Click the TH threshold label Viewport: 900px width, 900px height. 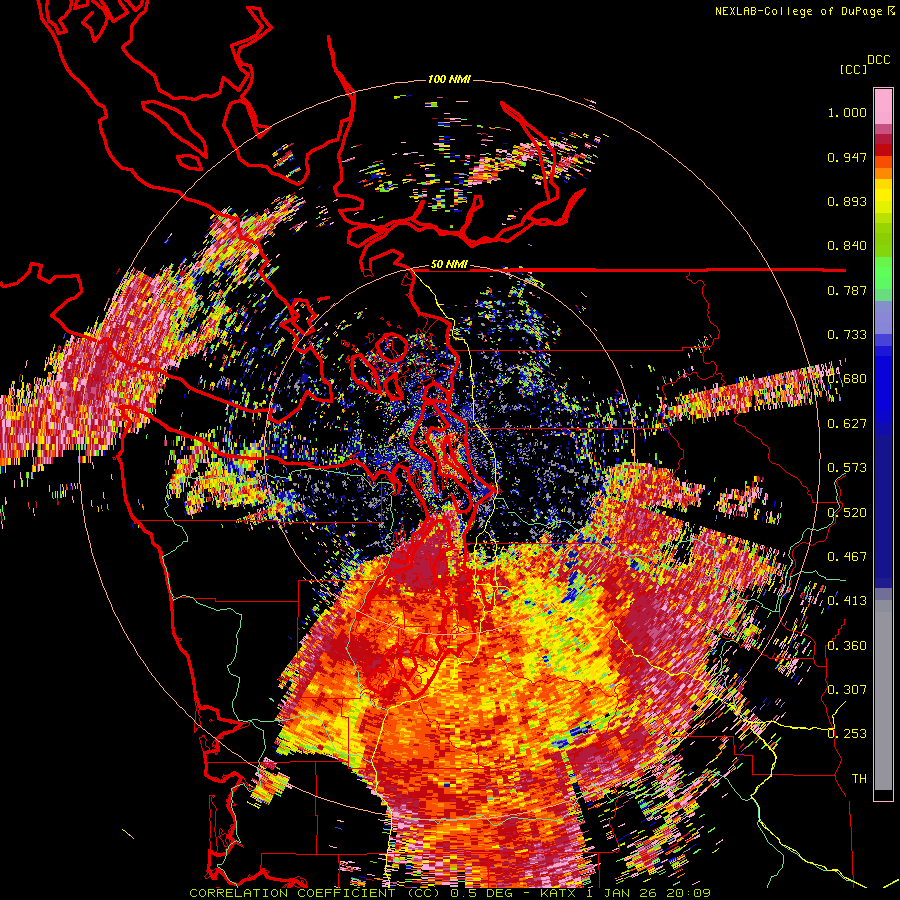pyautogui.click(x=859, y=779)
